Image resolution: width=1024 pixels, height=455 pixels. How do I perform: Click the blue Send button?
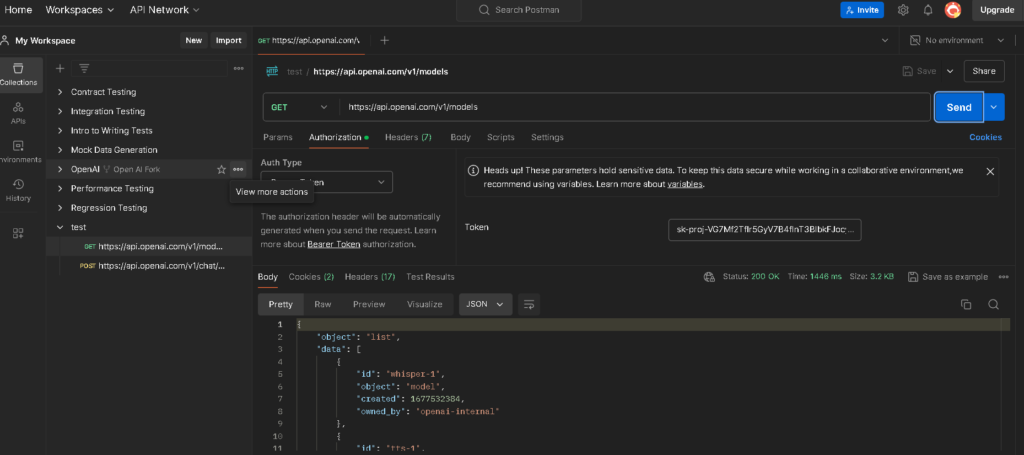(x=958, y=107)
